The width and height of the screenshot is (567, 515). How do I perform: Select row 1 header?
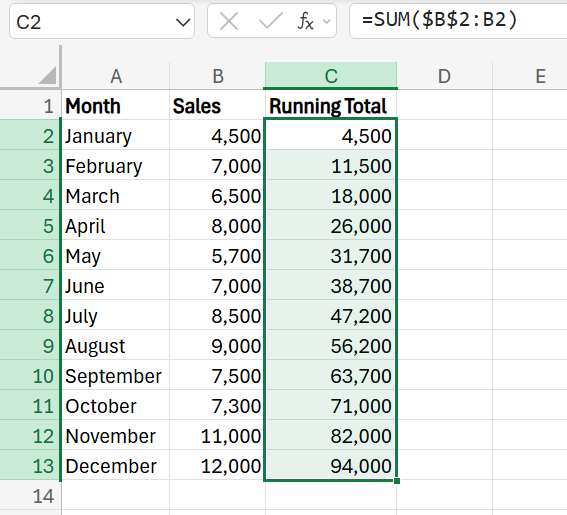coord(30,106)
